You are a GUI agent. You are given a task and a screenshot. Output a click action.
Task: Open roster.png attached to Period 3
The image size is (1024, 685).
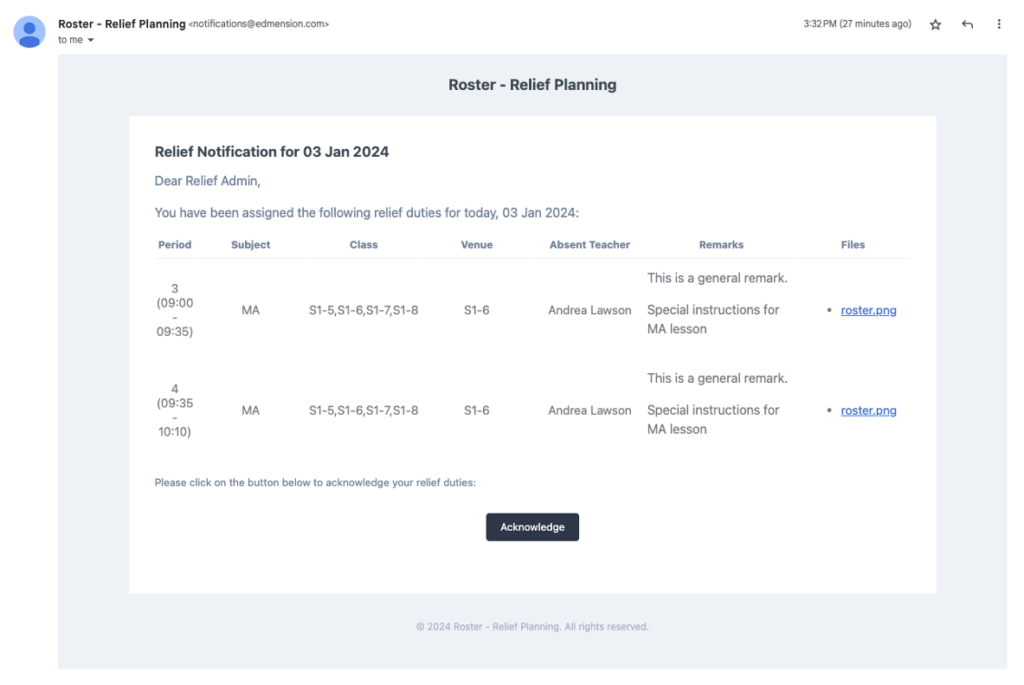868,310
